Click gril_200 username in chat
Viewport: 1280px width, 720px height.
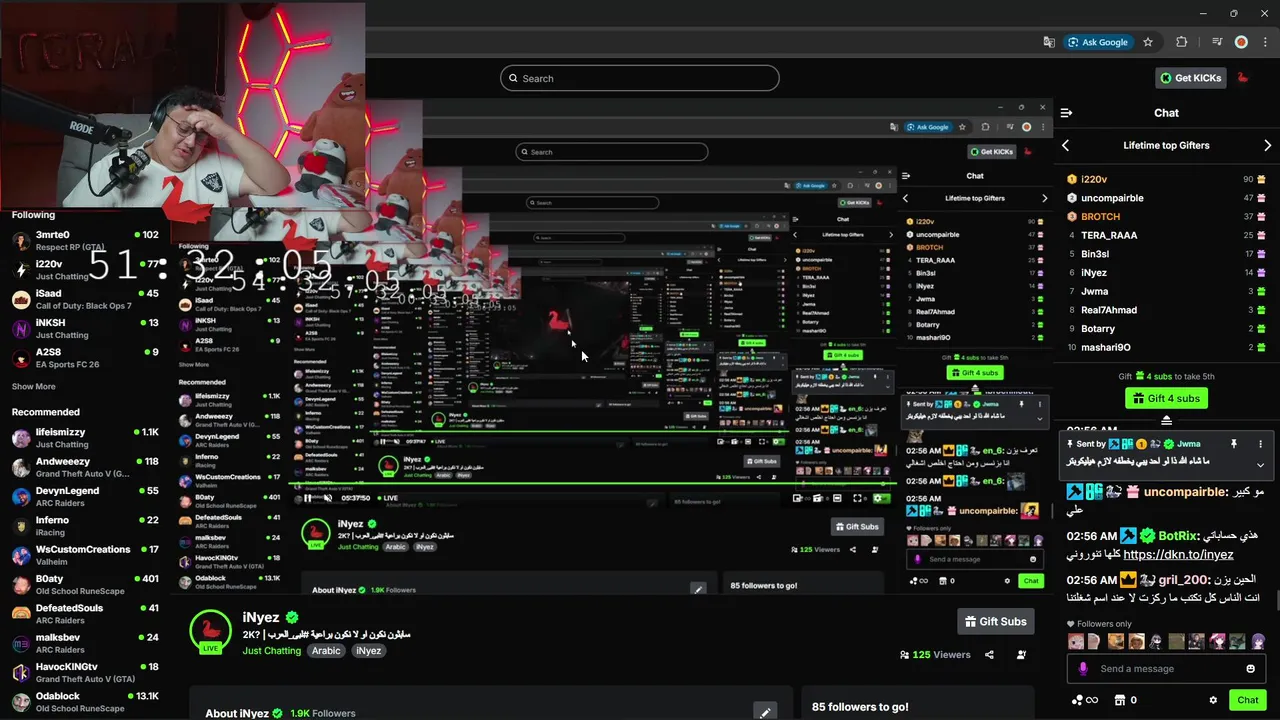(x=1183, y=579)
